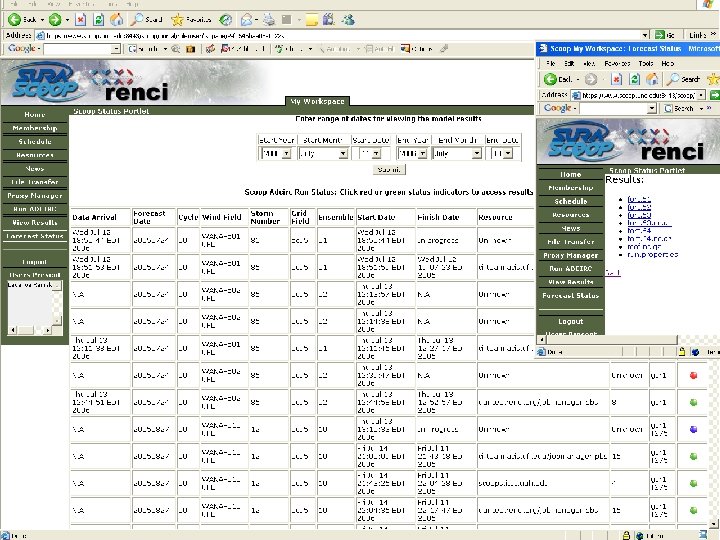Screen dimensions: 720x540
Task: Select the My Workspace tab
Action: coord(317,101)
